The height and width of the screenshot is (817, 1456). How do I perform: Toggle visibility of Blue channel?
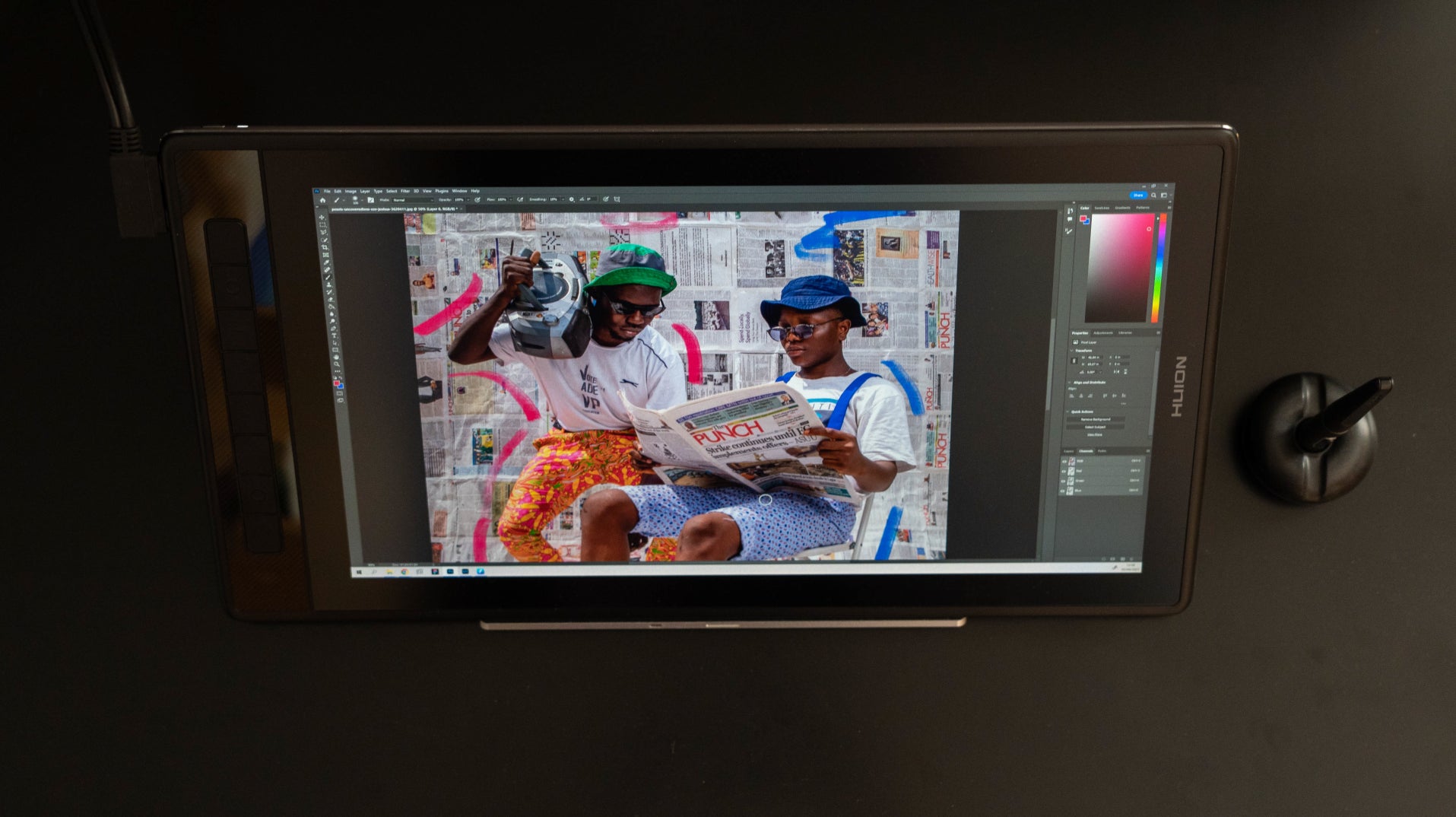1064,491
